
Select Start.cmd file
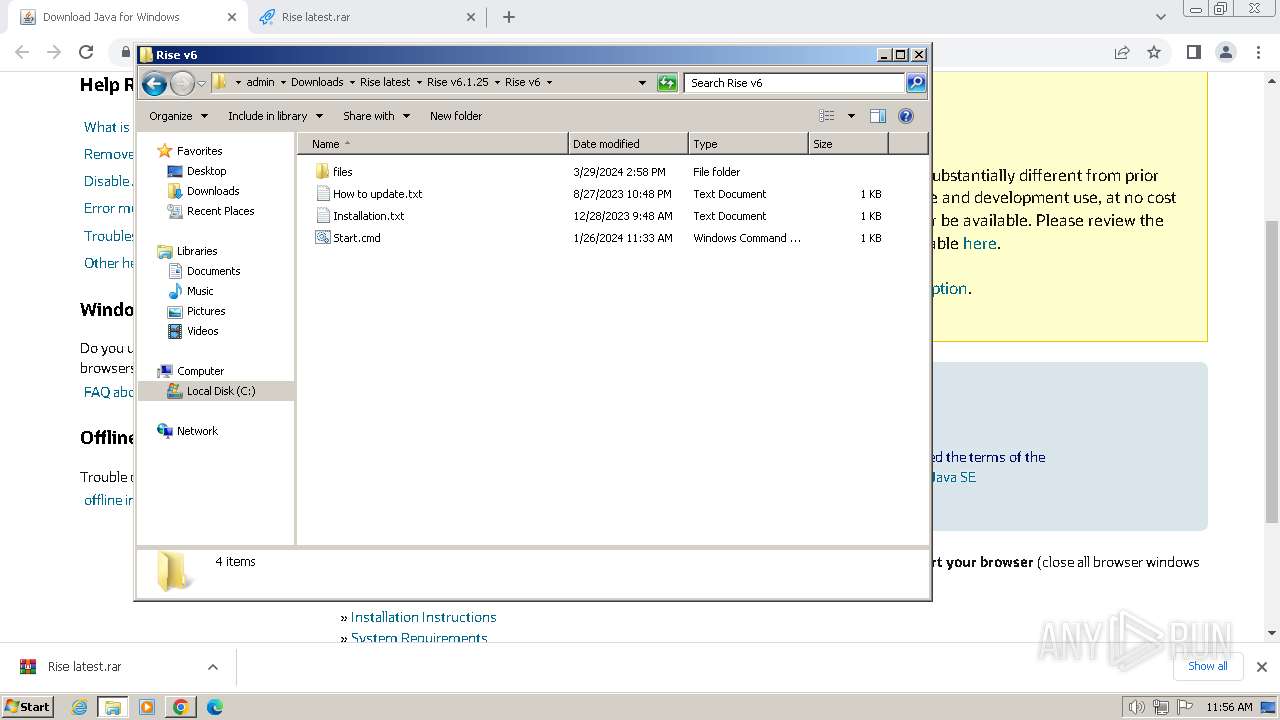[x=356, y=238]
